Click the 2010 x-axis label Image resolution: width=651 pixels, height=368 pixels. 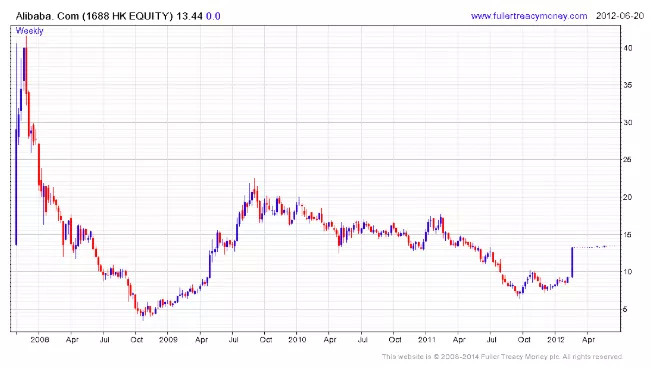297,339
